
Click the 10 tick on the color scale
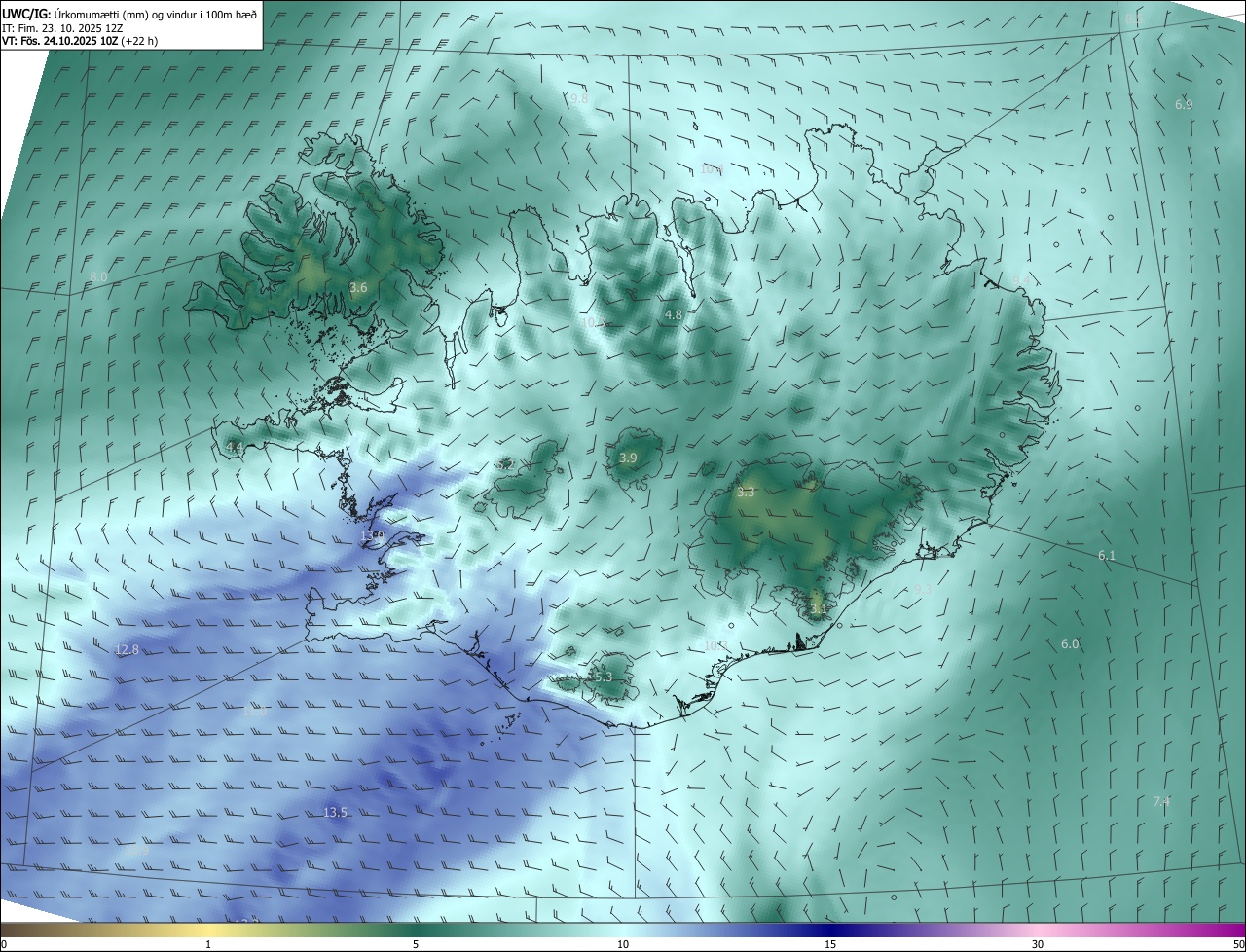click(623, 944)
